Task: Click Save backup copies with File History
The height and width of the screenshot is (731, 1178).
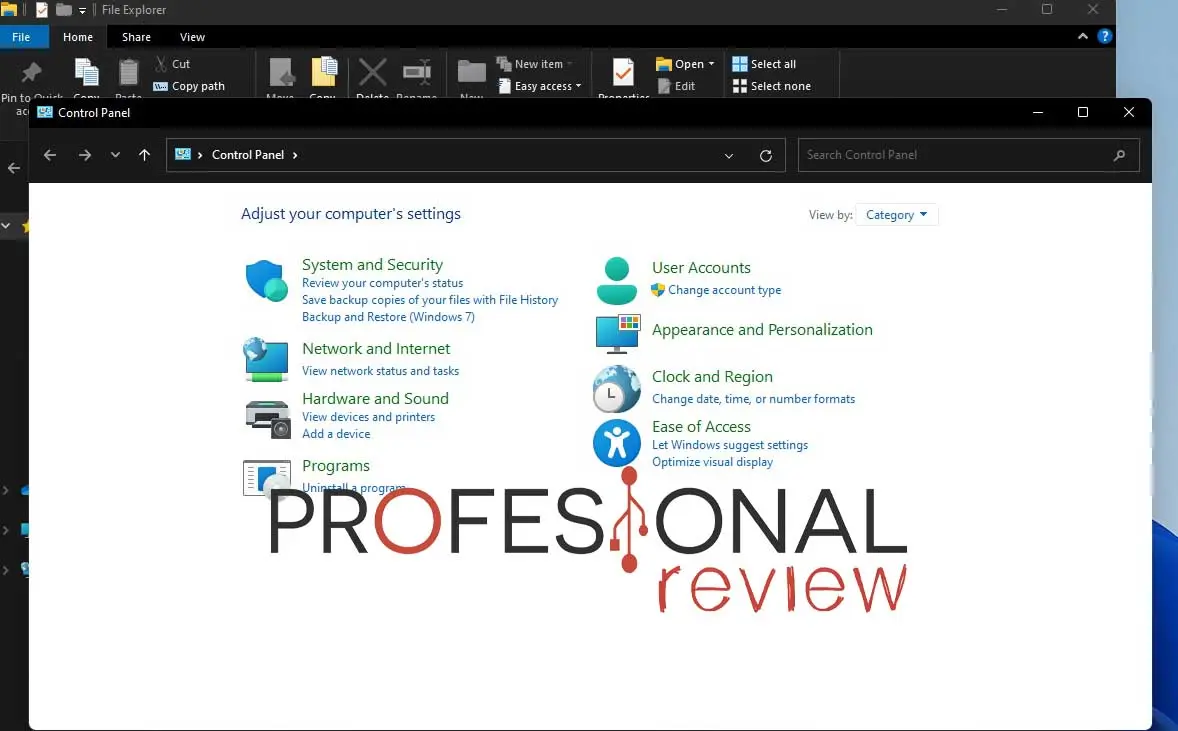Action: [430, 300]
